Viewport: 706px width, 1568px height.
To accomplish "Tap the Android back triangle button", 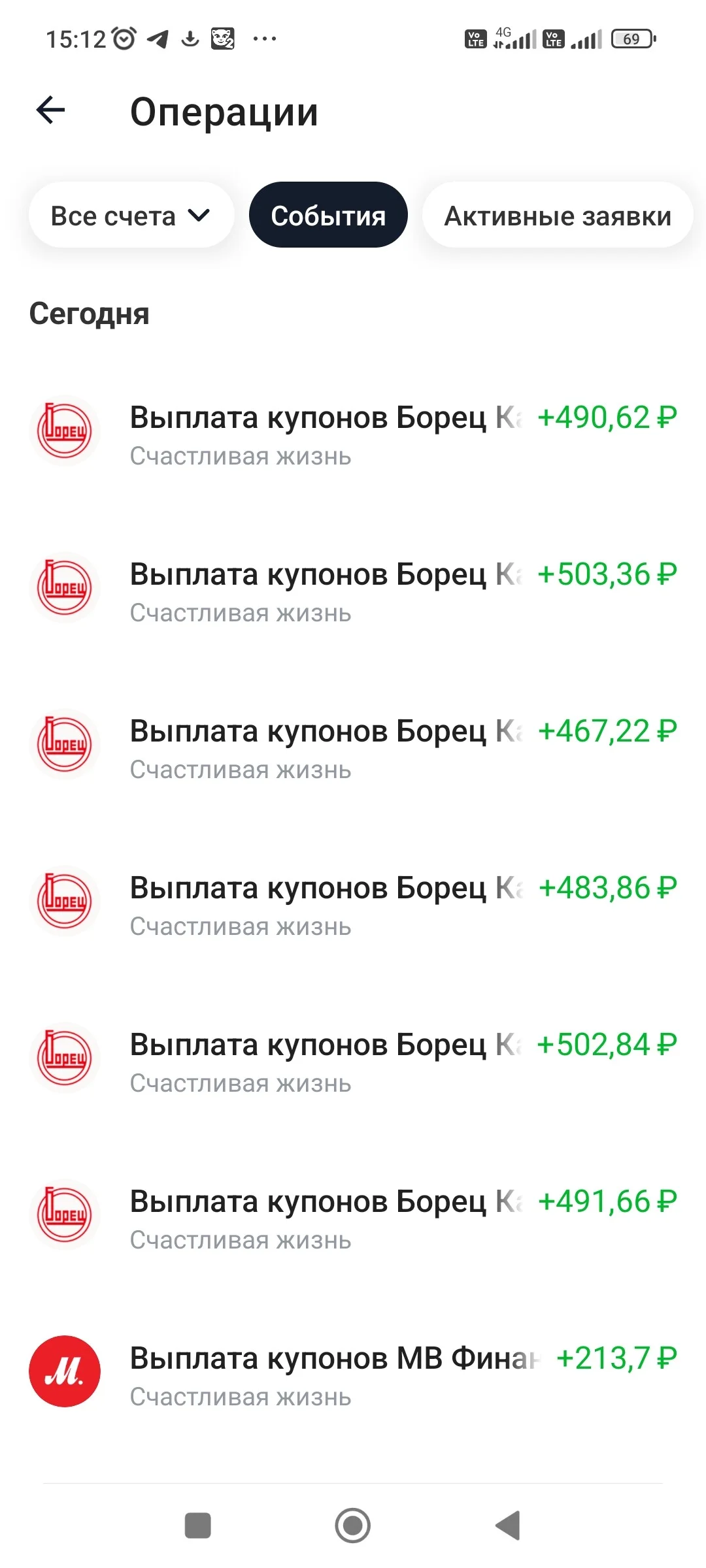I will (x=508, y=1526).
